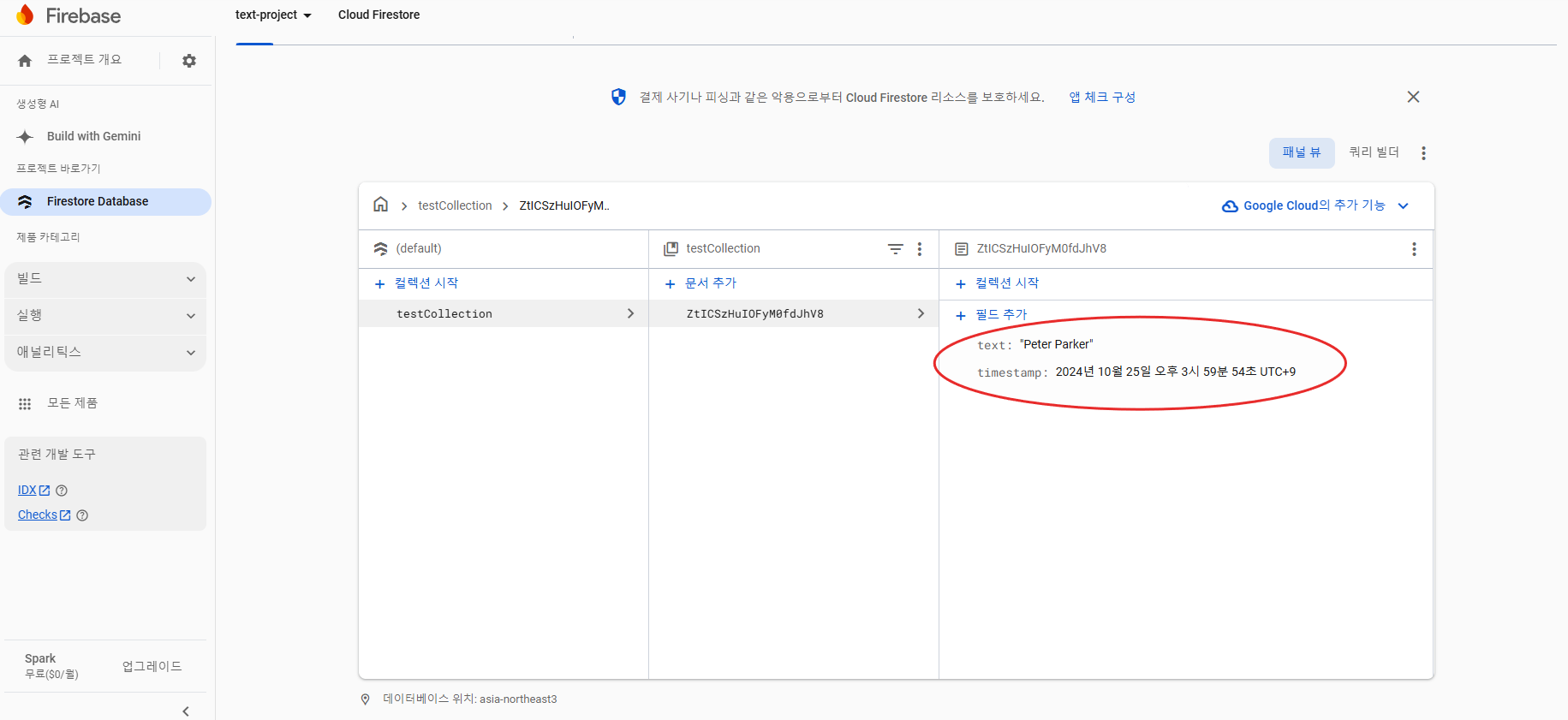Open the filter icon for testCollection
This screenshot has height=720, width=1568.
(896, 249)
